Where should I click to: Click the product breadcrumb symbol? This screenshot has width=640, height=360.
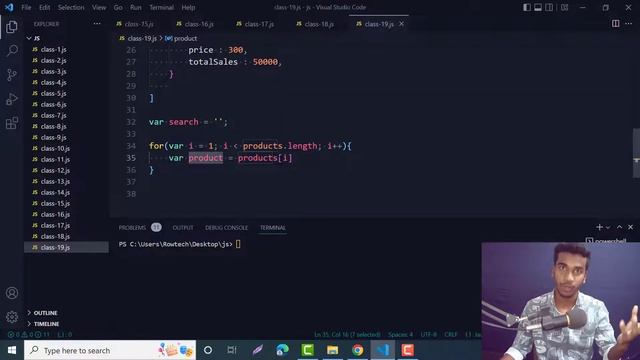pyautogui.click(x=181, y=38)
